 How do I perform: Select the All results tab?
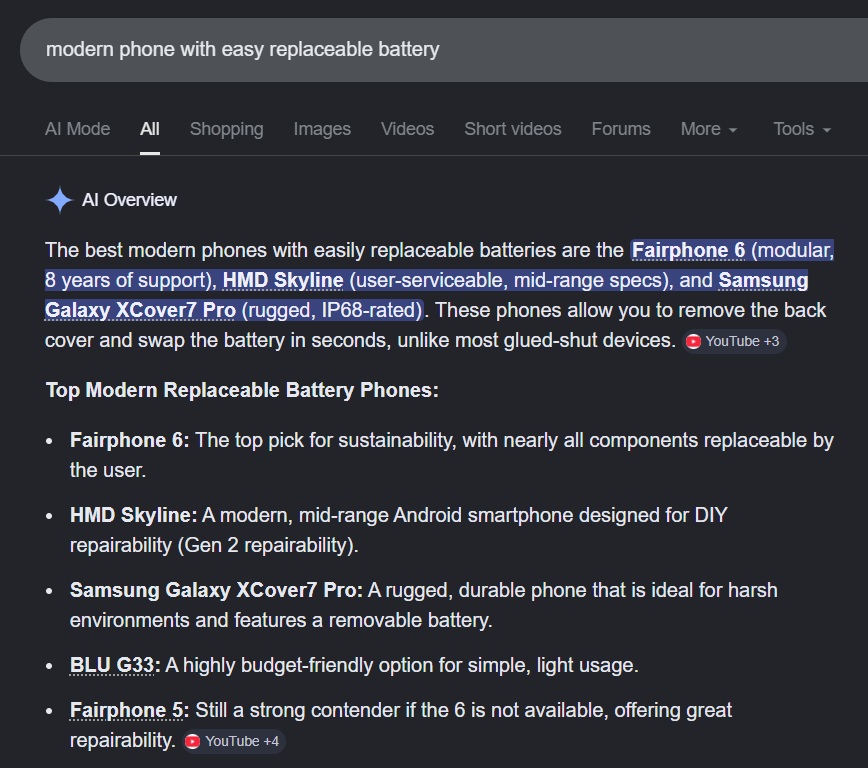pyautogui.click(x=150, y=129)
